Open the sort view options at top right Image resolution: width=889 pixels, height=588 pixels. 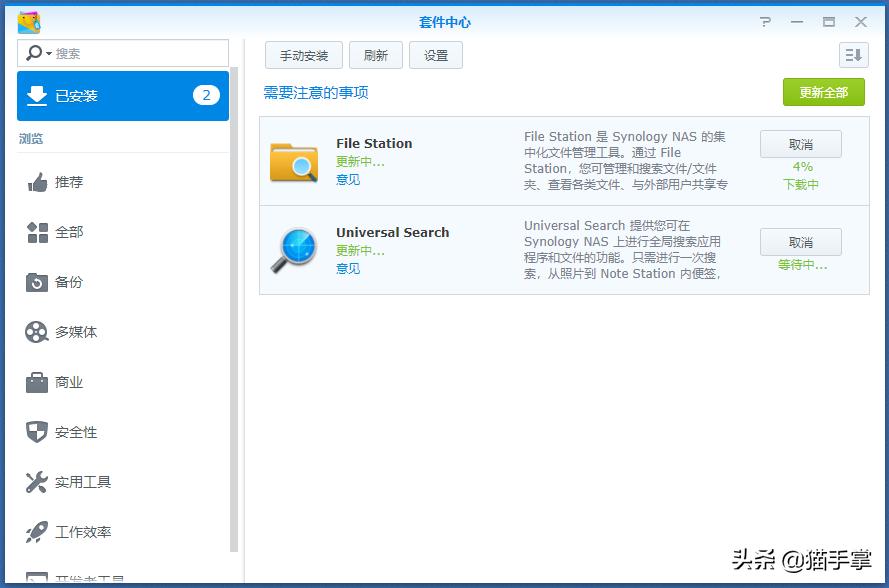pyautogui.click(x=852, y=55)
